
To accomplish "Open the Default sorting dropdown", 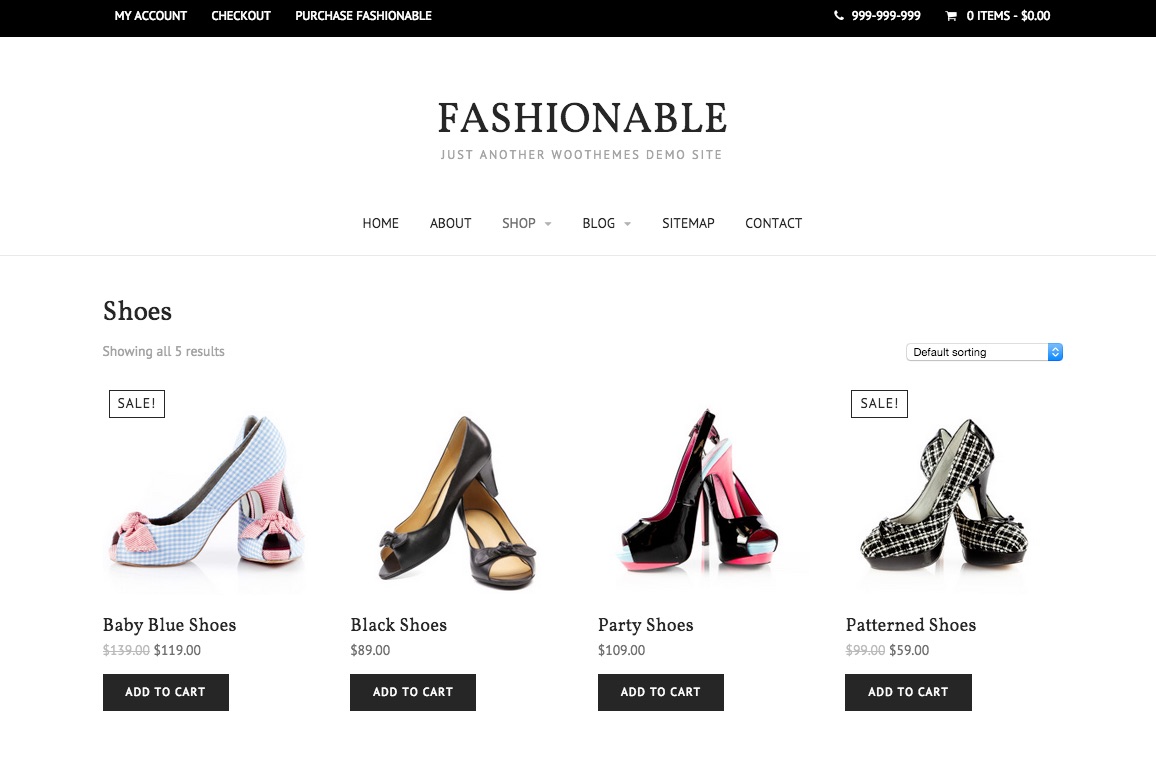I will pos(984,352).
